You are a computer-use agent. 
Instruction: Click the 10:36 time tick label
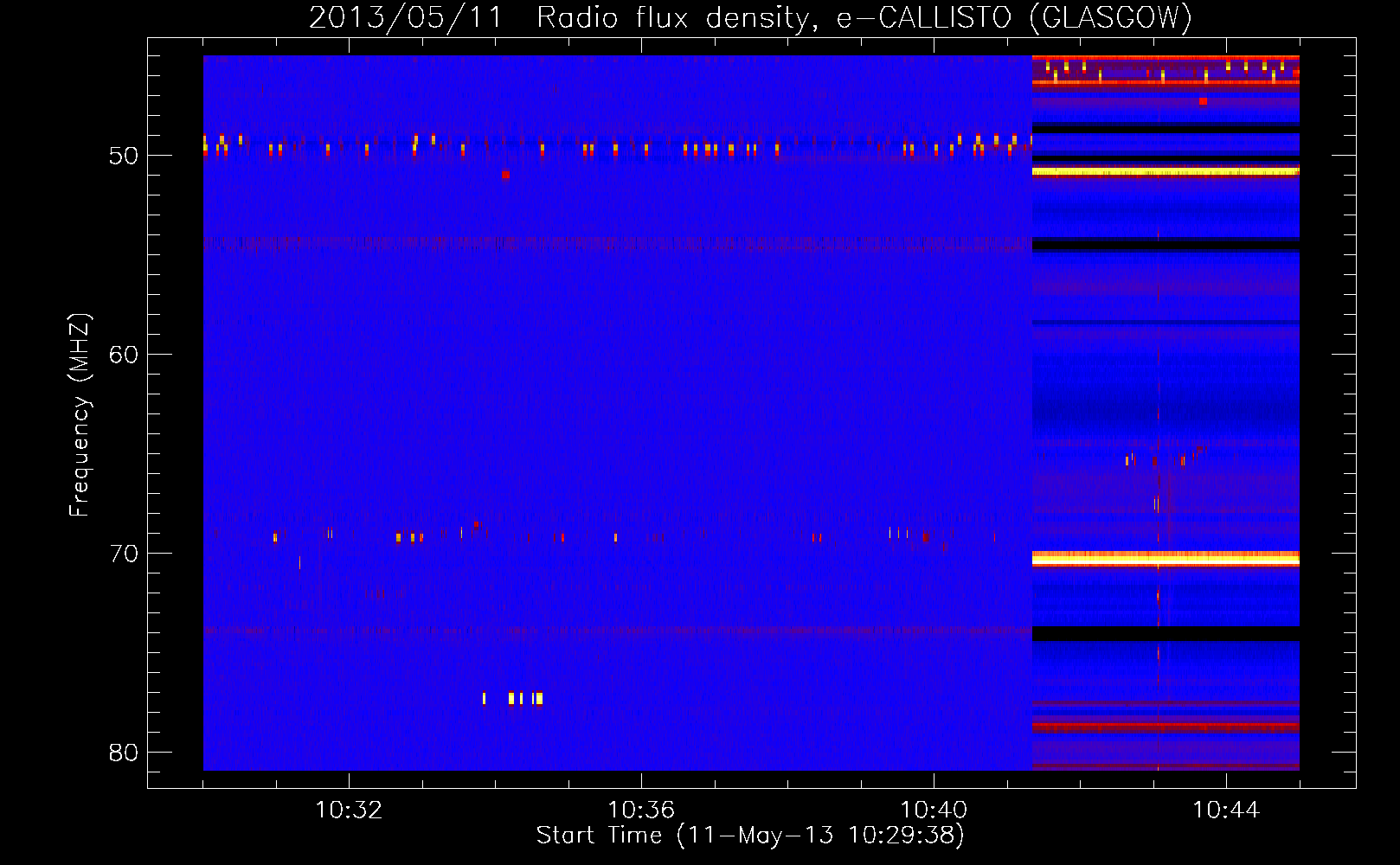(641, 811)
